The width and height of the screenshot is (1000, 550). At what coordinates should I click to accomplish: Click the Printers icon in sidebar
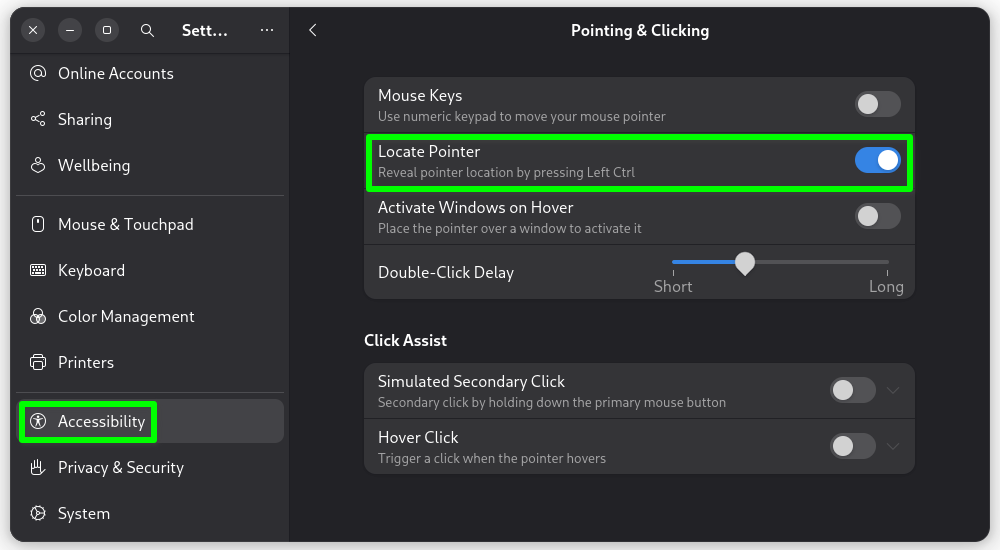coord(38,362)
